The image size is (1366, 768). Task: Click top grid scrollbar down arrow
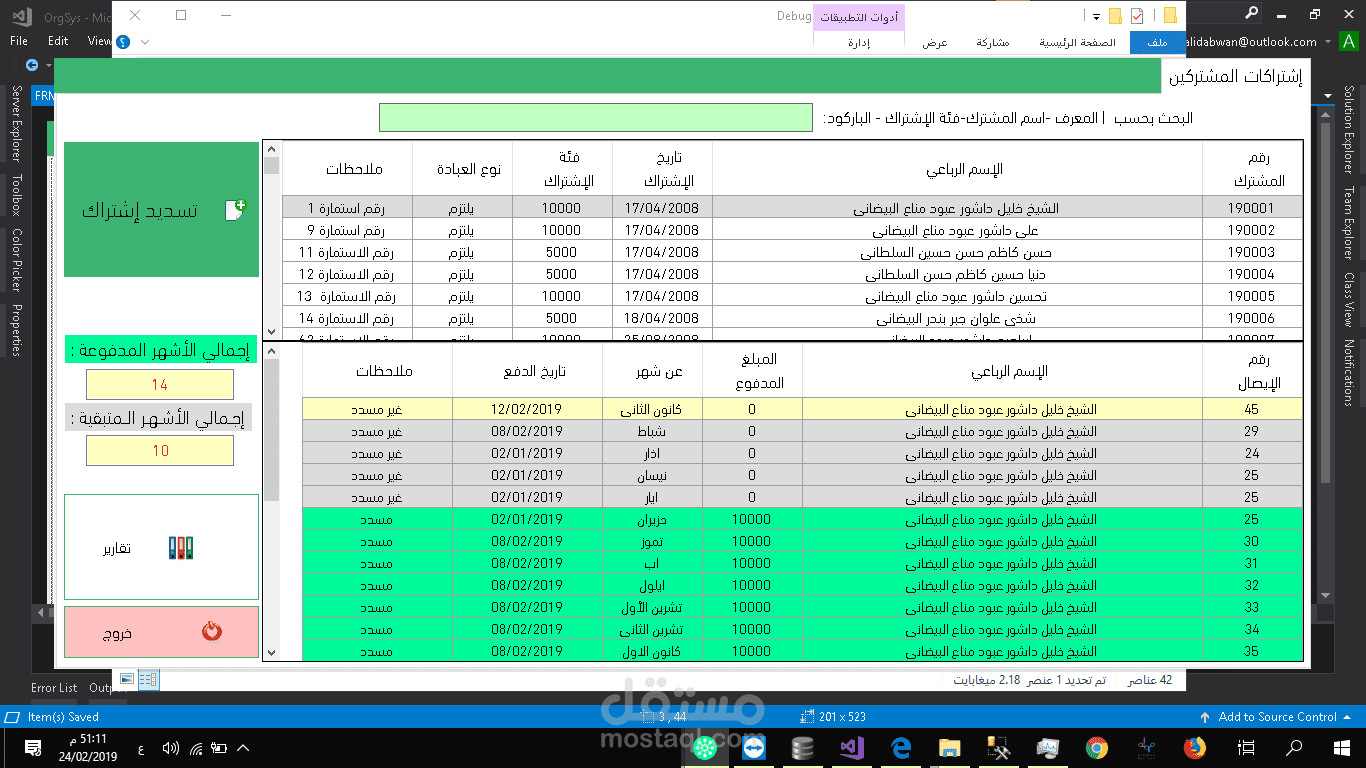[x=272, y=332]
